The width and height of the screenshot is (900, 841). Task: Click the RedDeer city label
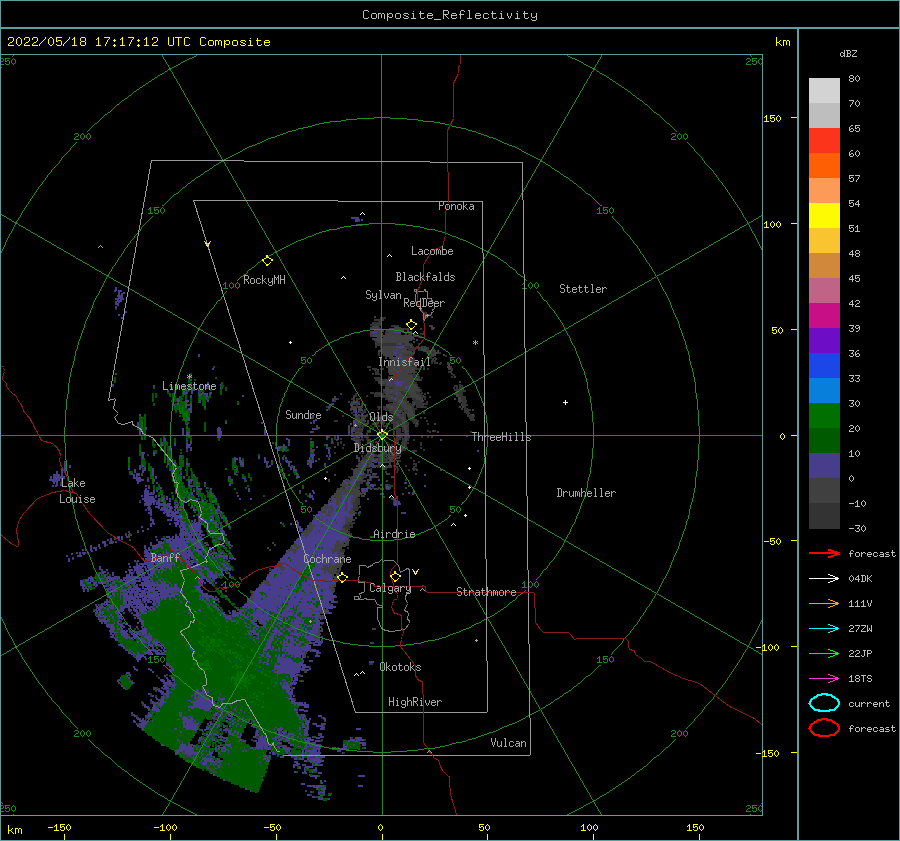point(424,303)
